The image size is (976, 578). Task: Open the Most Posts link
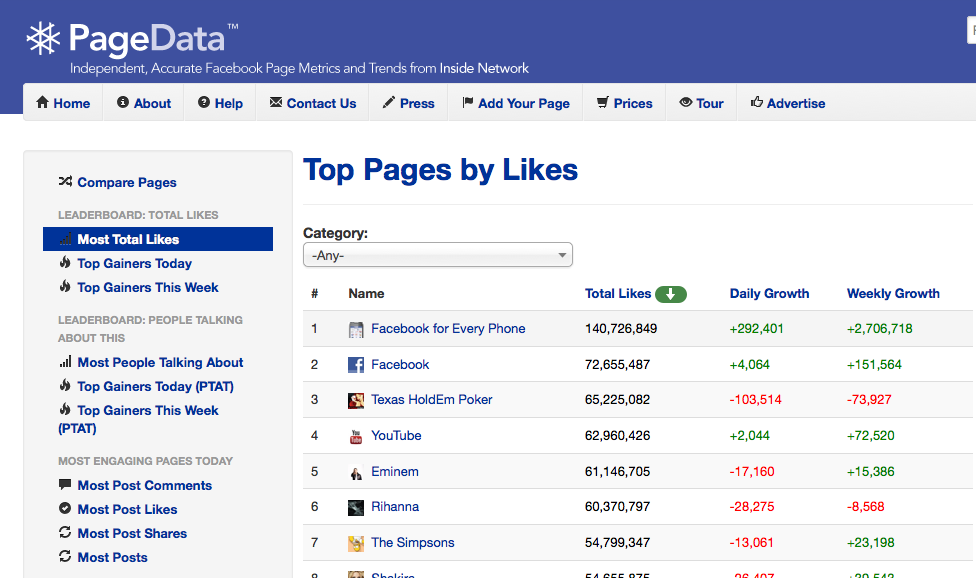point(112,557)
